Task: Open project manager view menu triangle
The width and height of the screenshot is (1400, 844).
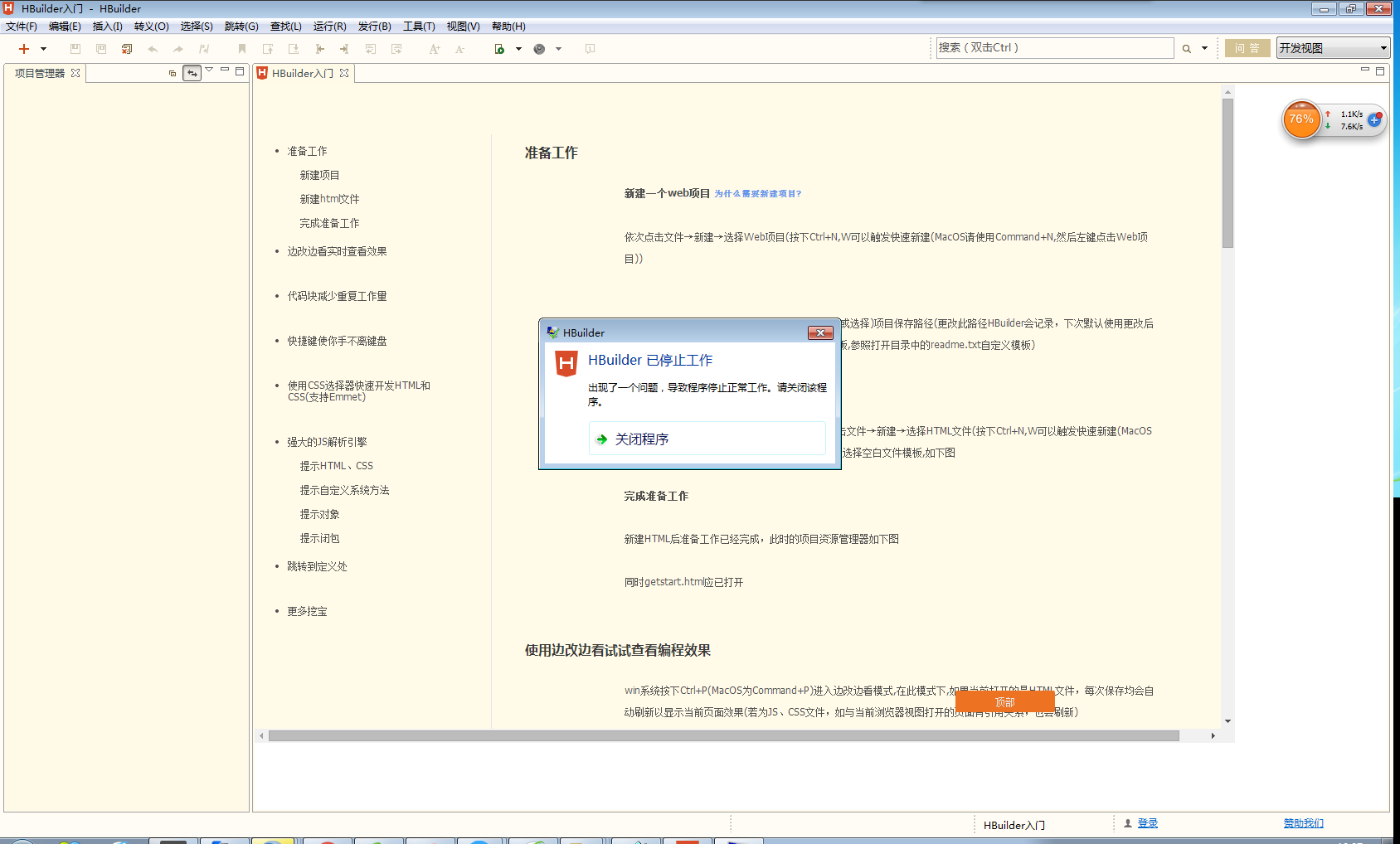Action: pyautogui.click(x=209, y=70)
